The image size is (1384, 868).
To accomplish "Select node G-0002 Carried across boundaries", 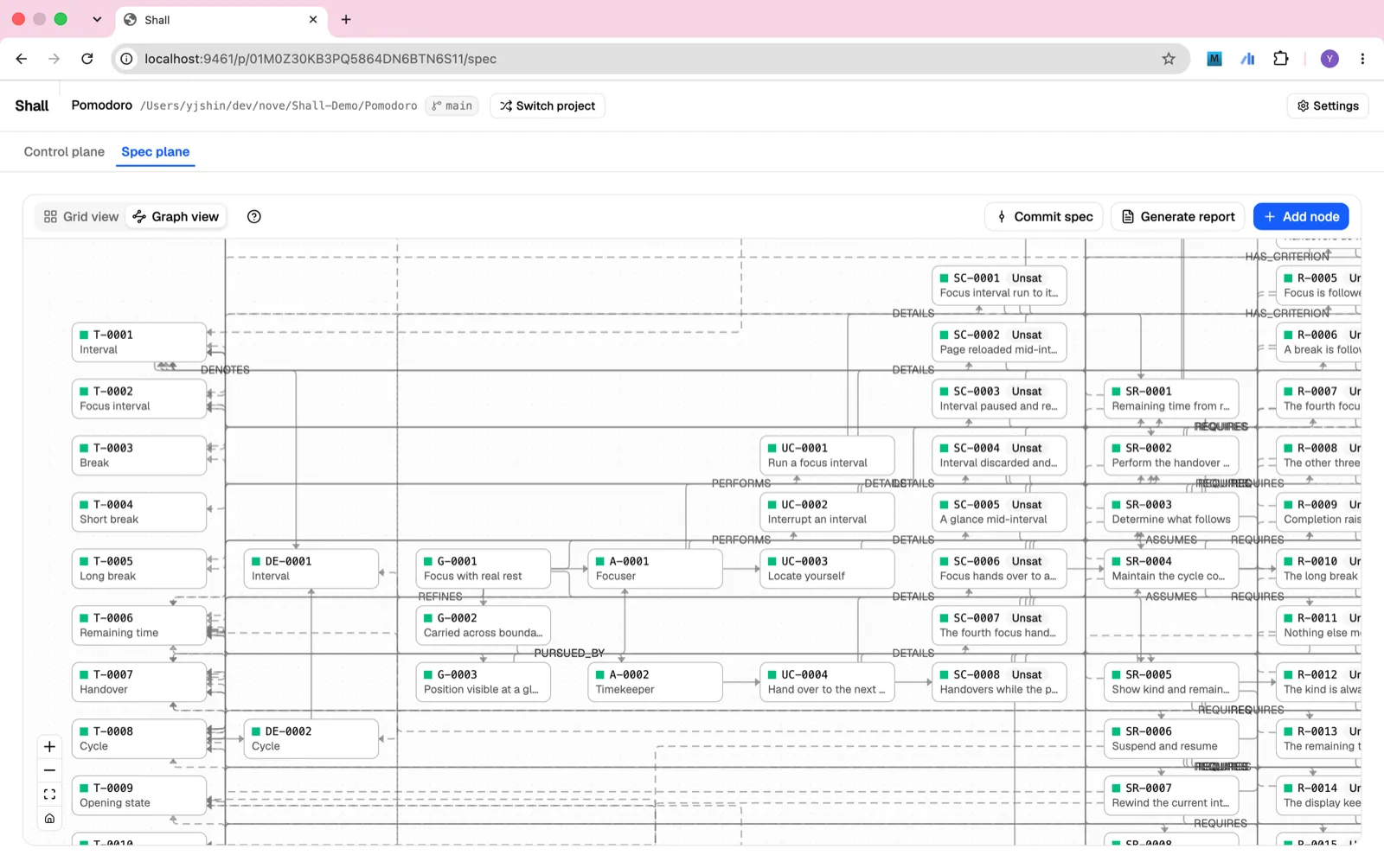I will pos(484,625).
